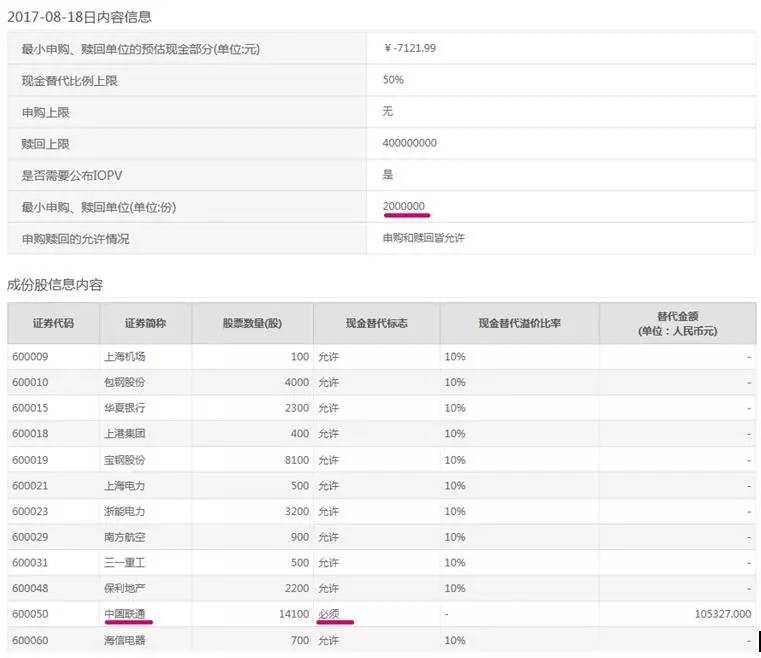Select the 浙能电力 stock name
761x658 pixels.
click(x=125, y=511)
